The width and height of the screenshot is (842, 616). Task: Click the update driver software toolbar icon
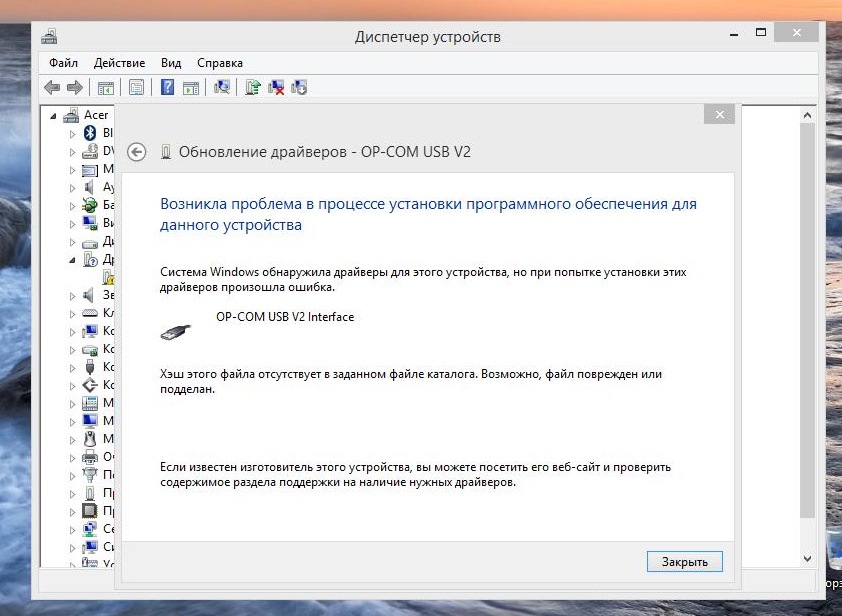tap(253, 87)
